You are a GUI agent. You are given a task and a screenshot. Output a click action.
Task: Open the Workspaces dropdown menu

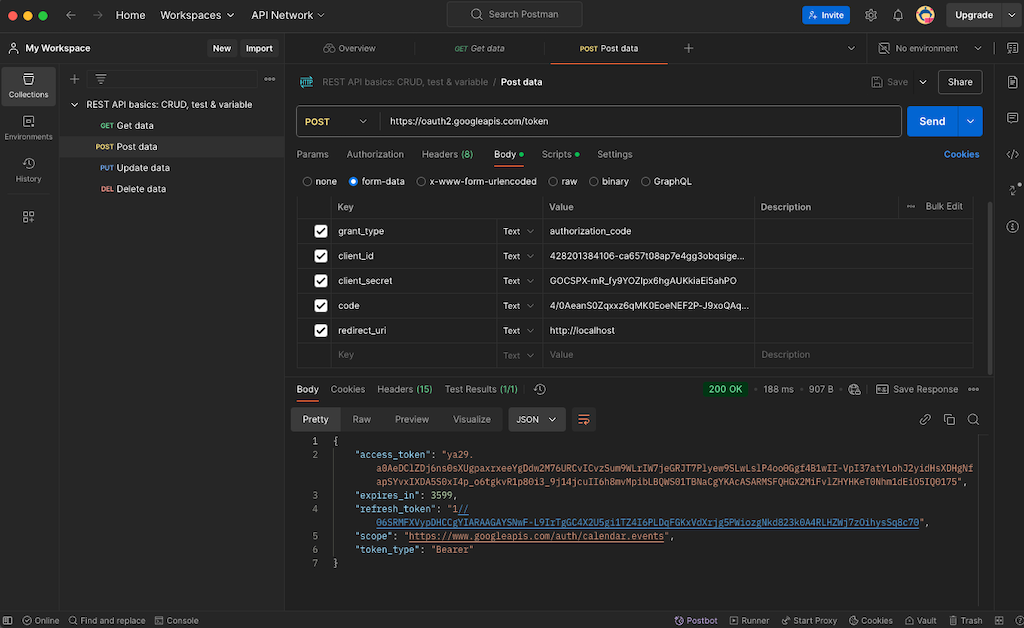(x=197, y=15)
